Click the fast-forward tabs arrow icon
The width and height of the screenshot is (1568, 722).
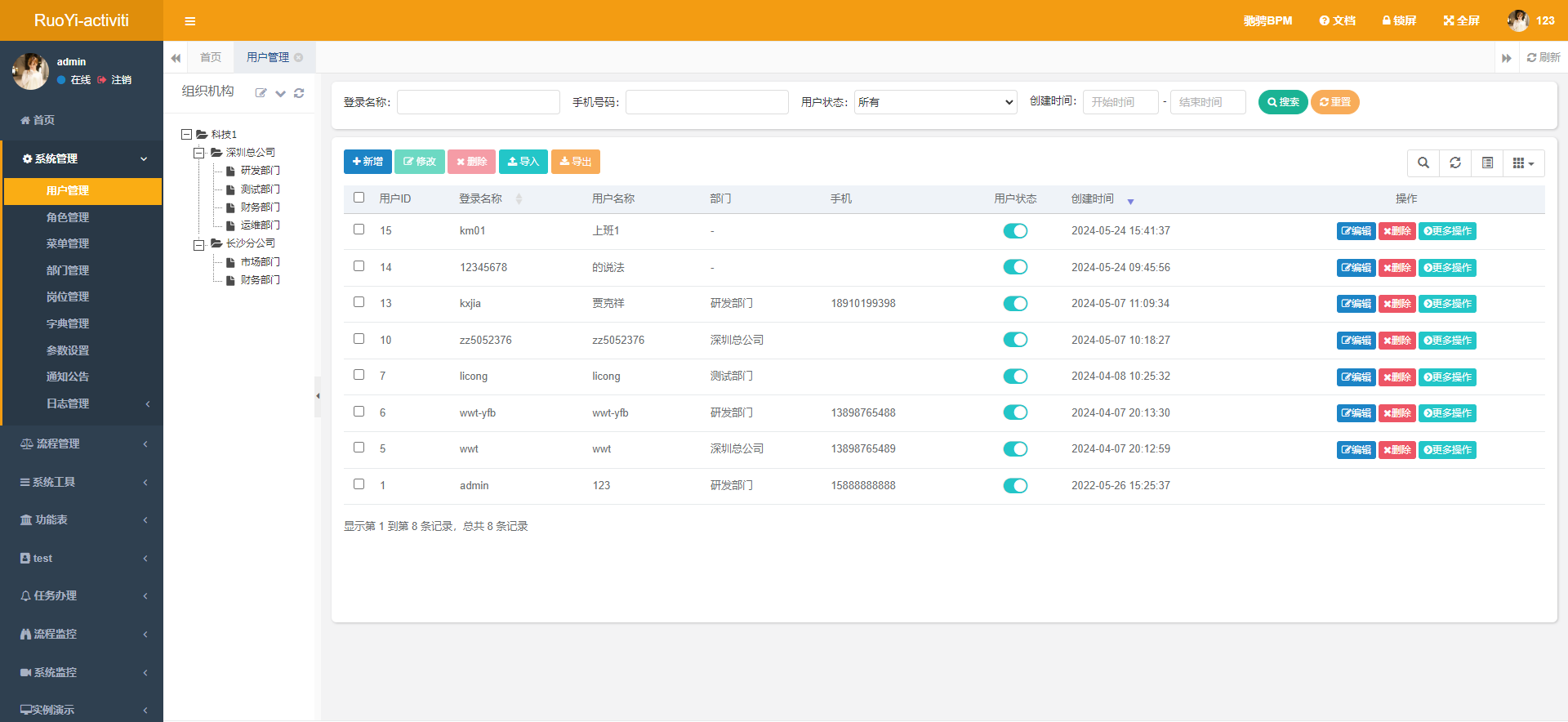pos(1506,58)
